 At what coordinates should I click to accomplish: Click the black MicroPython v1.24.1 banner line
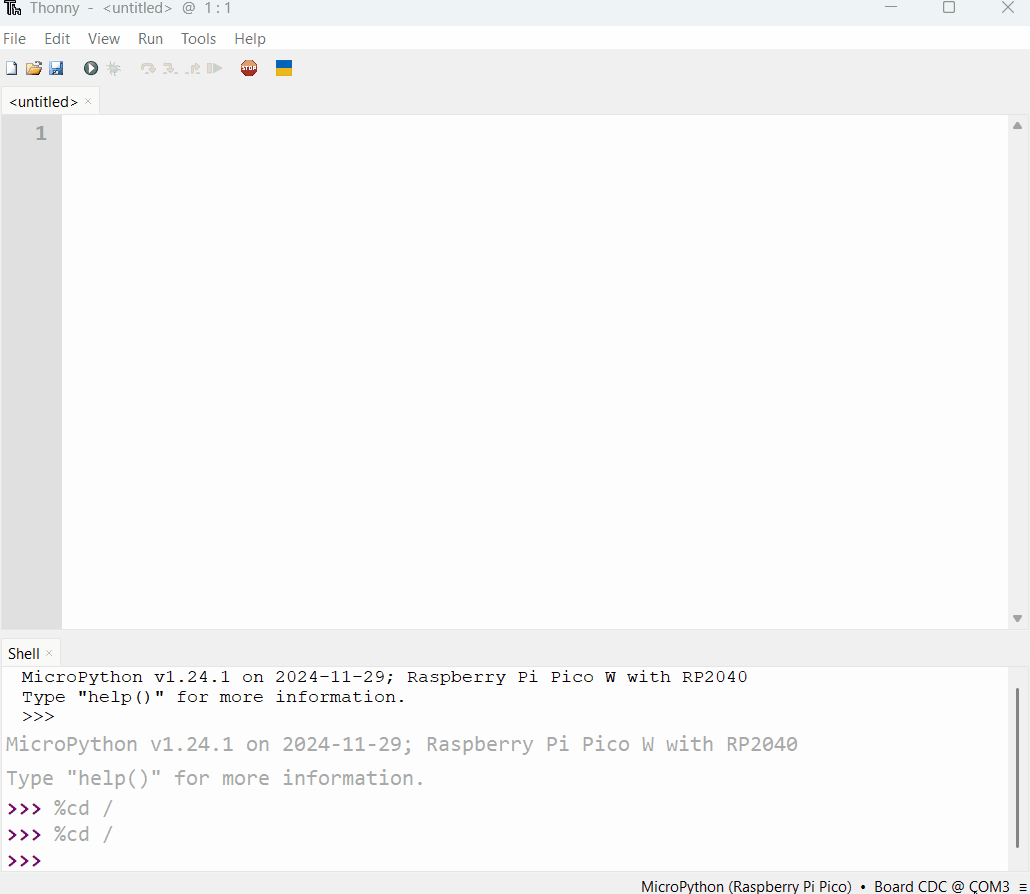(x=384, y=677)
